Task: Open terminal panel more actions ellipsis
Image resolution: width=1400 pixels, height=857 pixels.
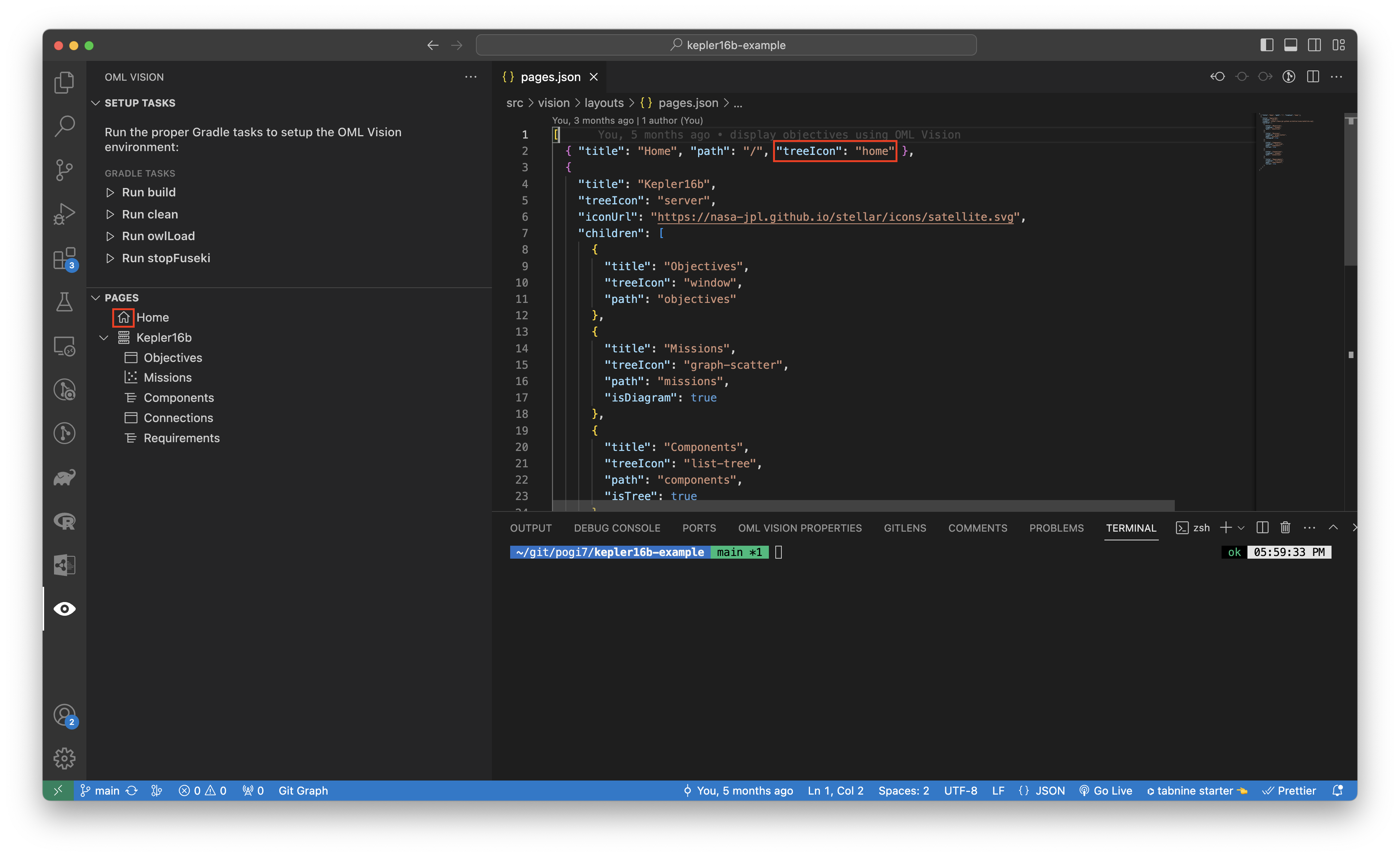Action: click(x=1309, y=527)
